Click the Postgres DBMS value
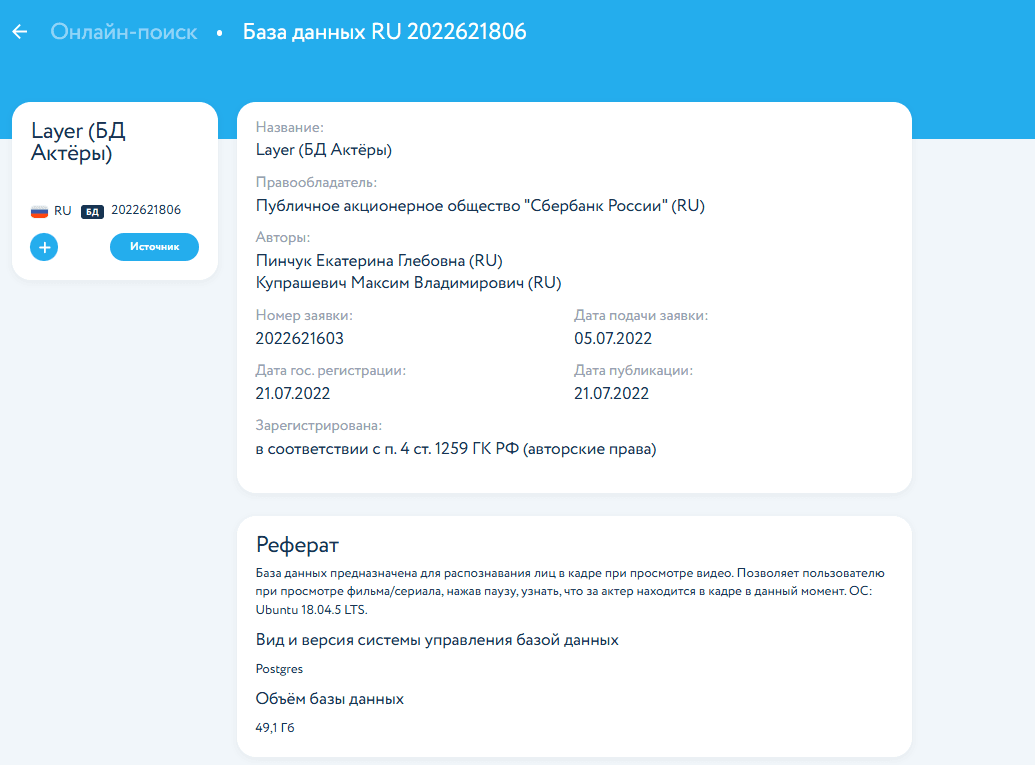 (280, 669)
